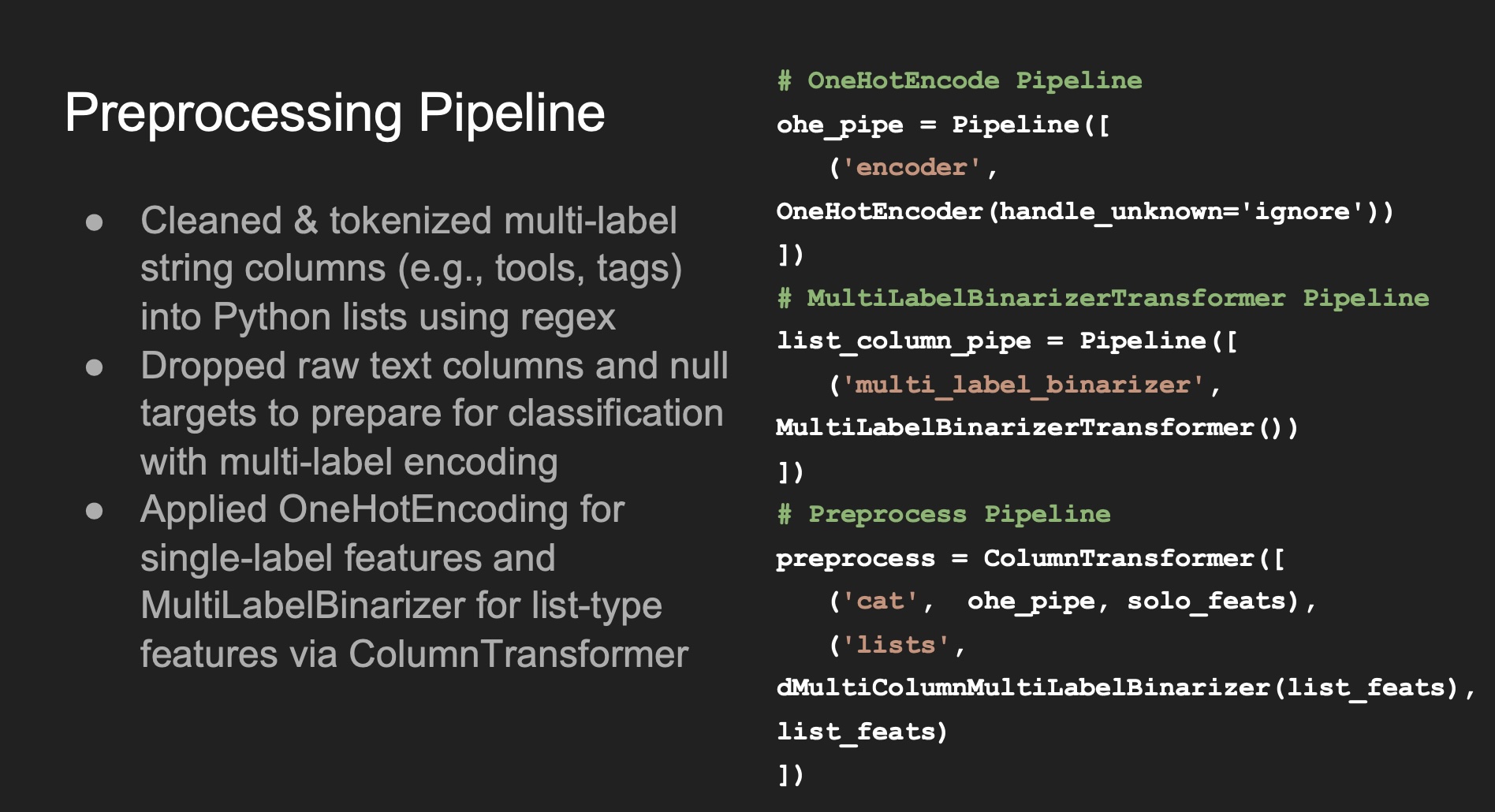
Task: Click the second bullet point marker
Action: click(95, 367)
